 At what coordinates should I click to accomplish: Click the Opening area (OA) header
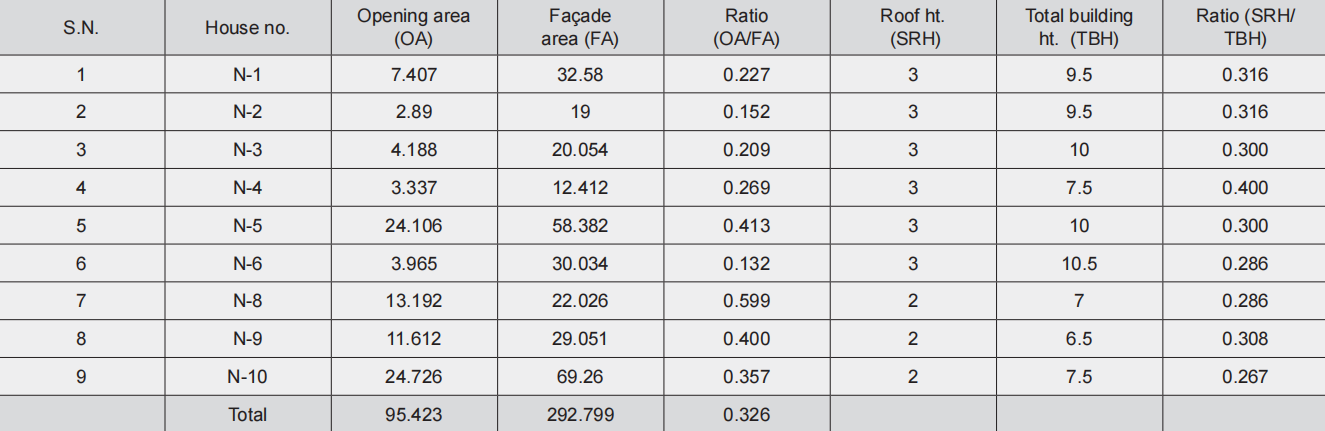click(413, 28)
